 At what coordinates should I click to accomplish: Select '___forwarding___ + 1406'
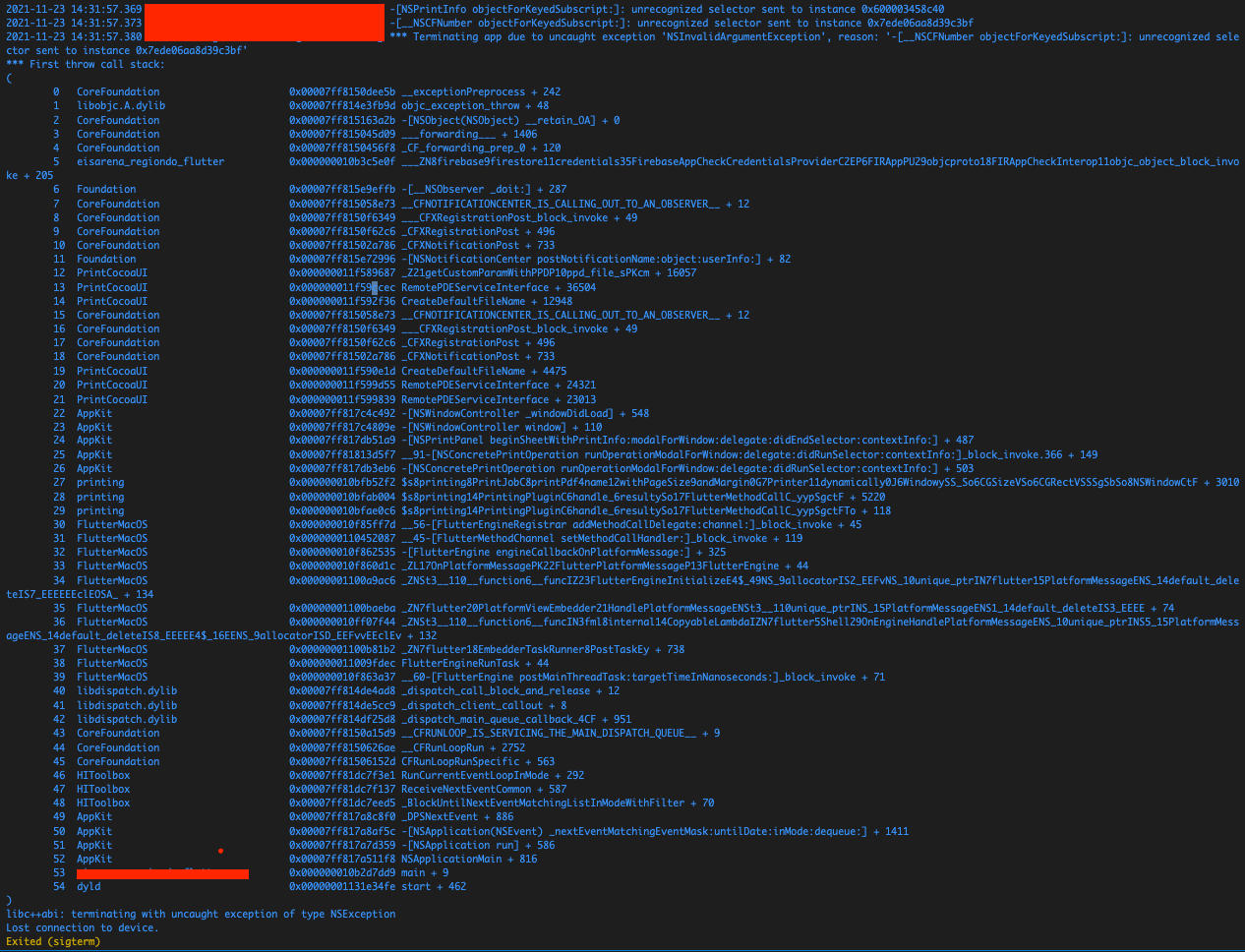point(469,134)
